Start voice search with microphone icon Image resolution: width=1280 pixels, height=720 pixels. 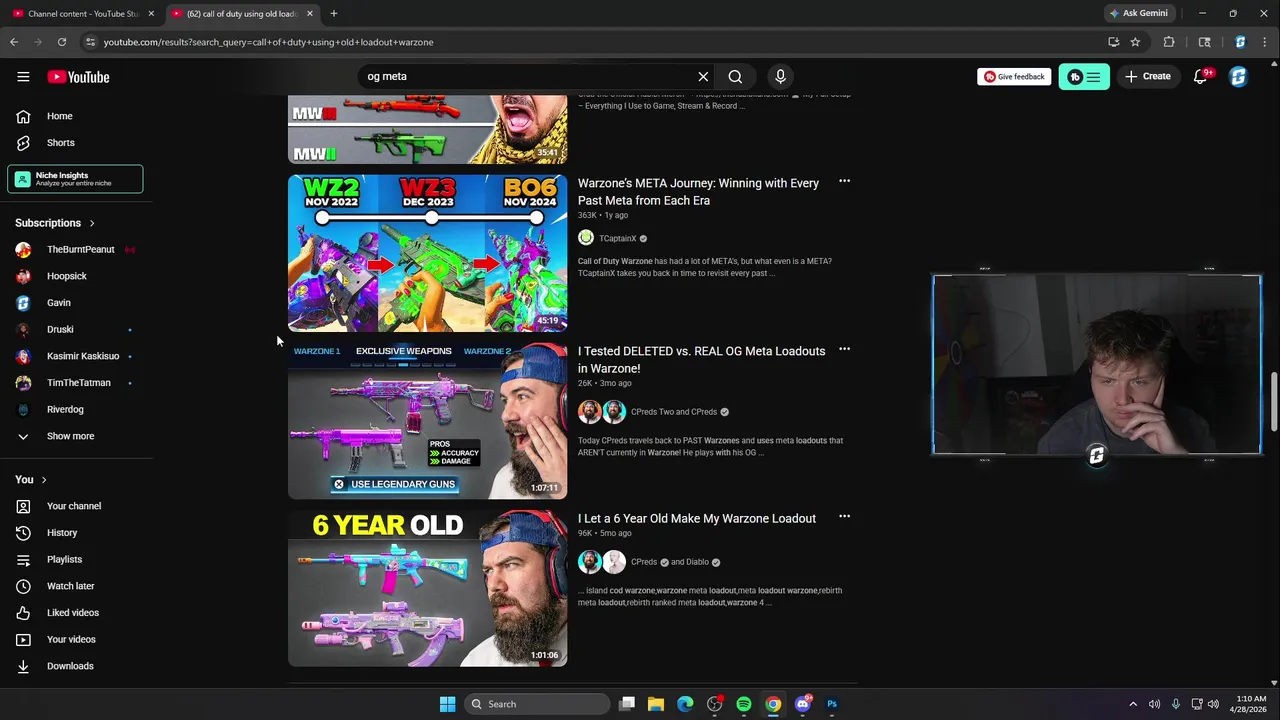tap(781, 76)
